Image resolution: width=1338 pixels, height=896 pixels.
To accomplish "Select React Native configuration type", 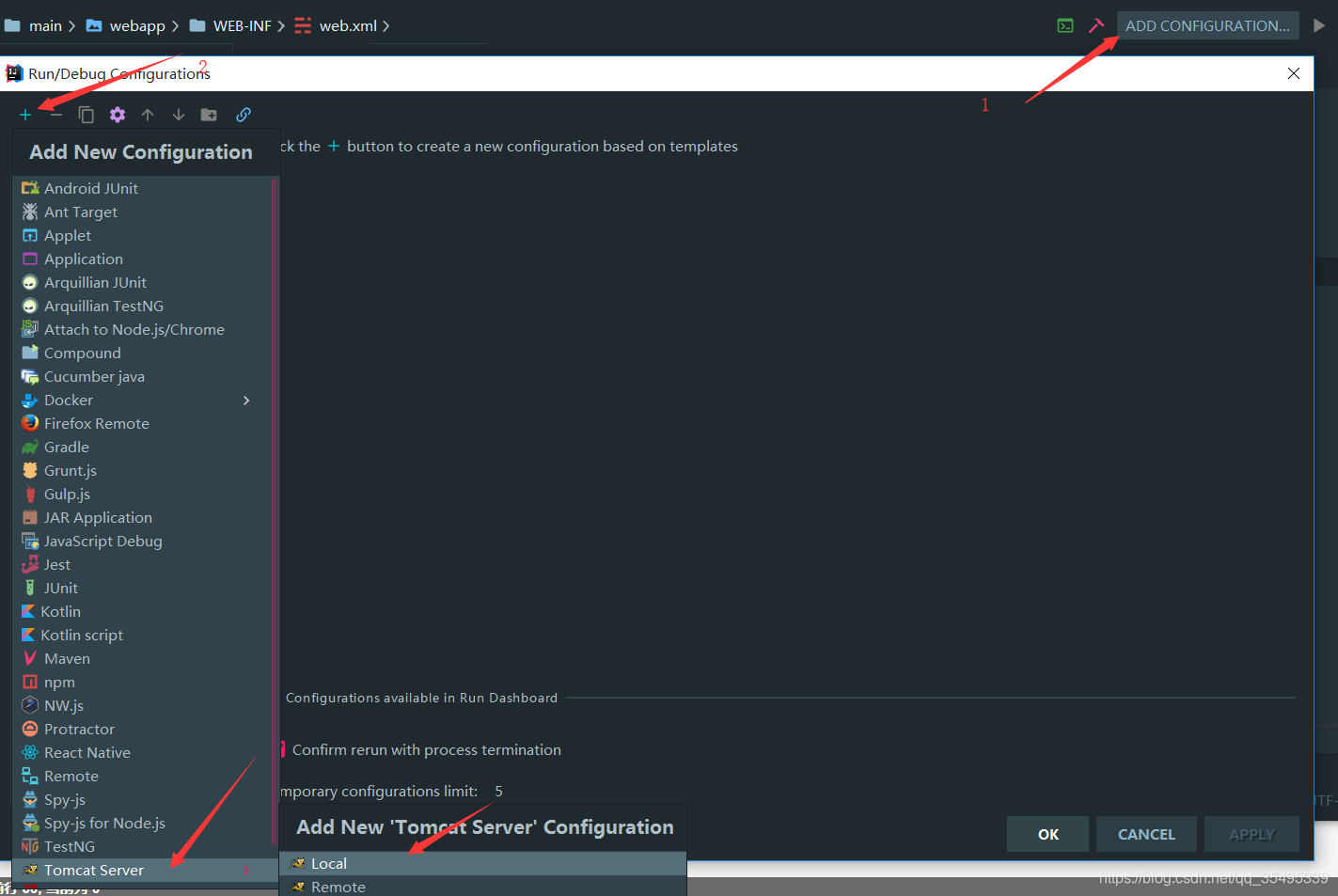I will [x=141, y=752].
